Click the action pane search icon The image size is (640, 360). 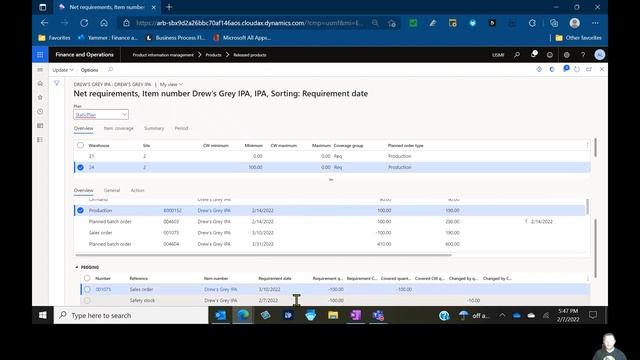tap(110, 70)
